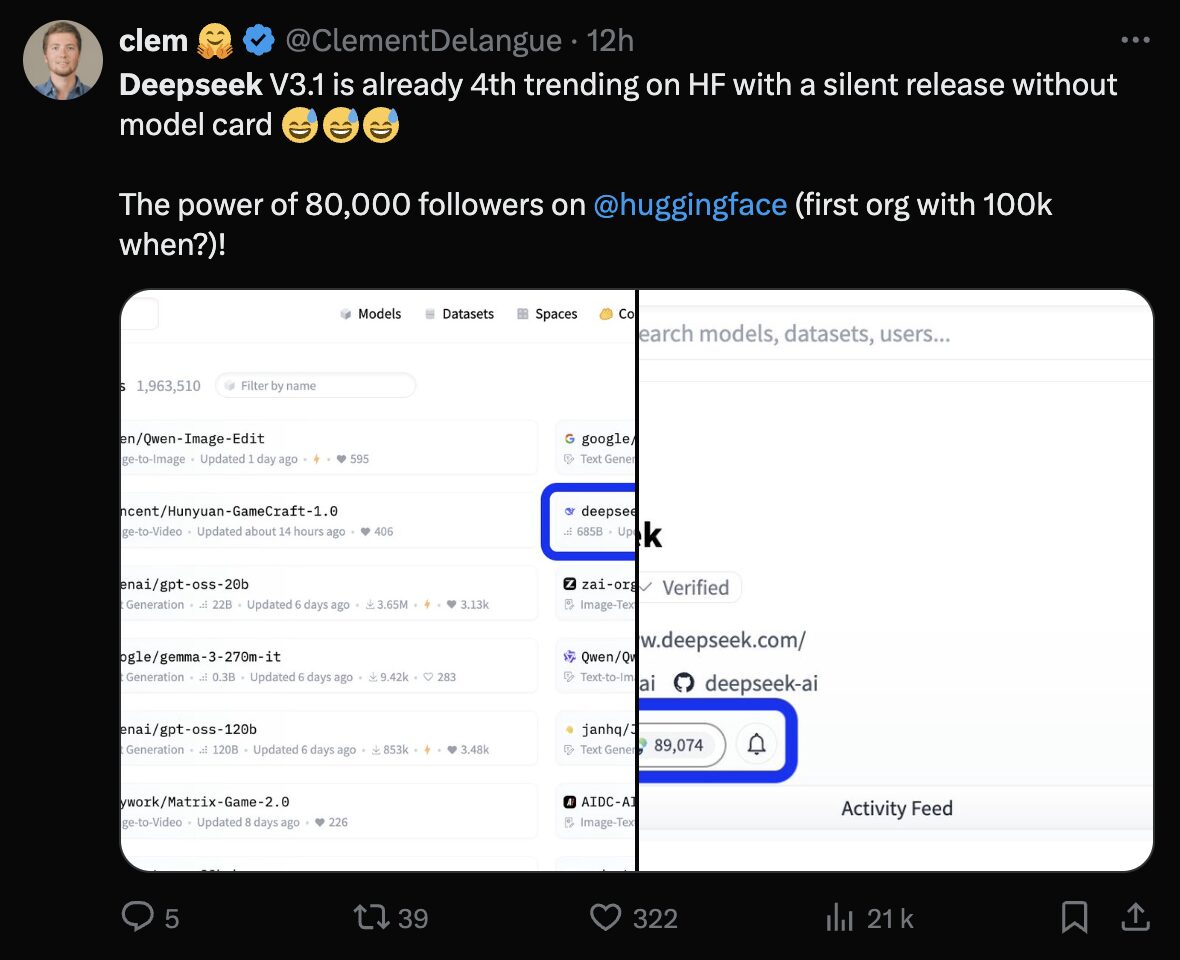1180x960 pixels.
Task: Click the 89,074 followers pill
Action: [678, 745]
